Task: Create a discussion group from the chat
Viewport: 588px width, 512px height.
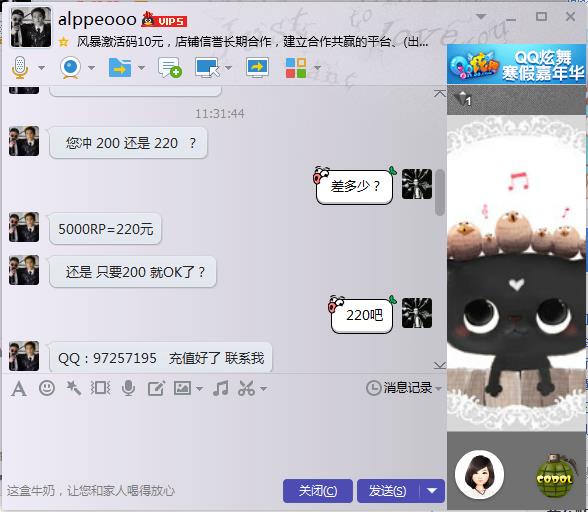Action: (x=170, y=68)
